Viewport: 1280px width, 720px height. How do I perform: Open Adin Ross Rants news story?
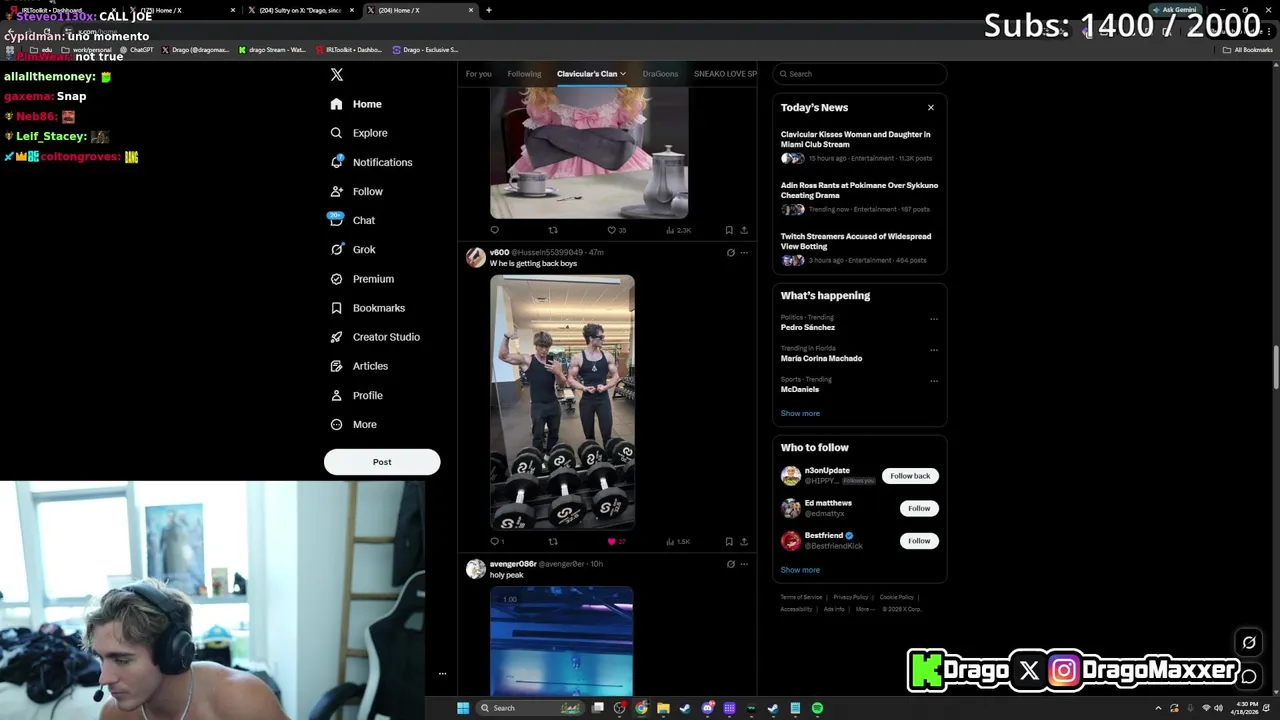click(x=859, y=197)
